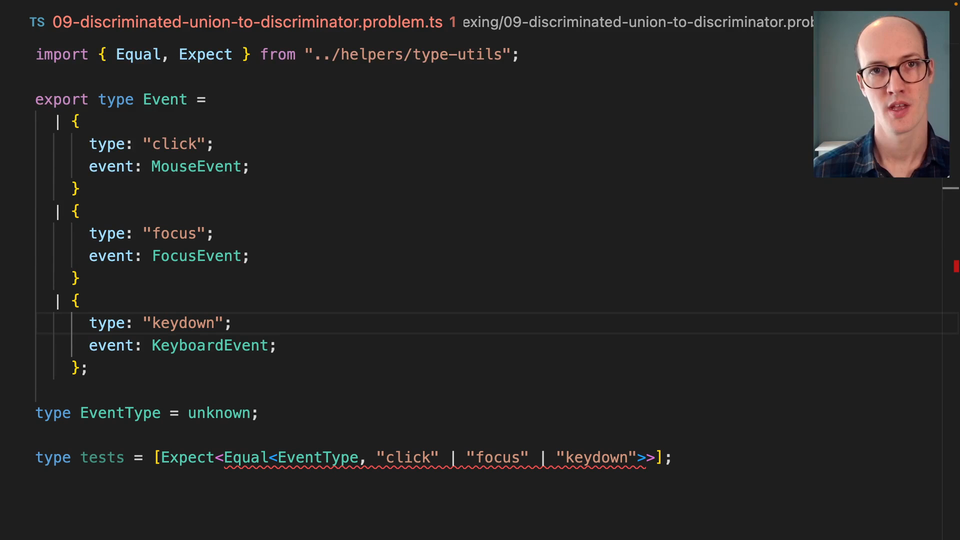Place cursor on the unknown keyword
The height and width of the screenshot is (540, 960).
pos(220,412)
